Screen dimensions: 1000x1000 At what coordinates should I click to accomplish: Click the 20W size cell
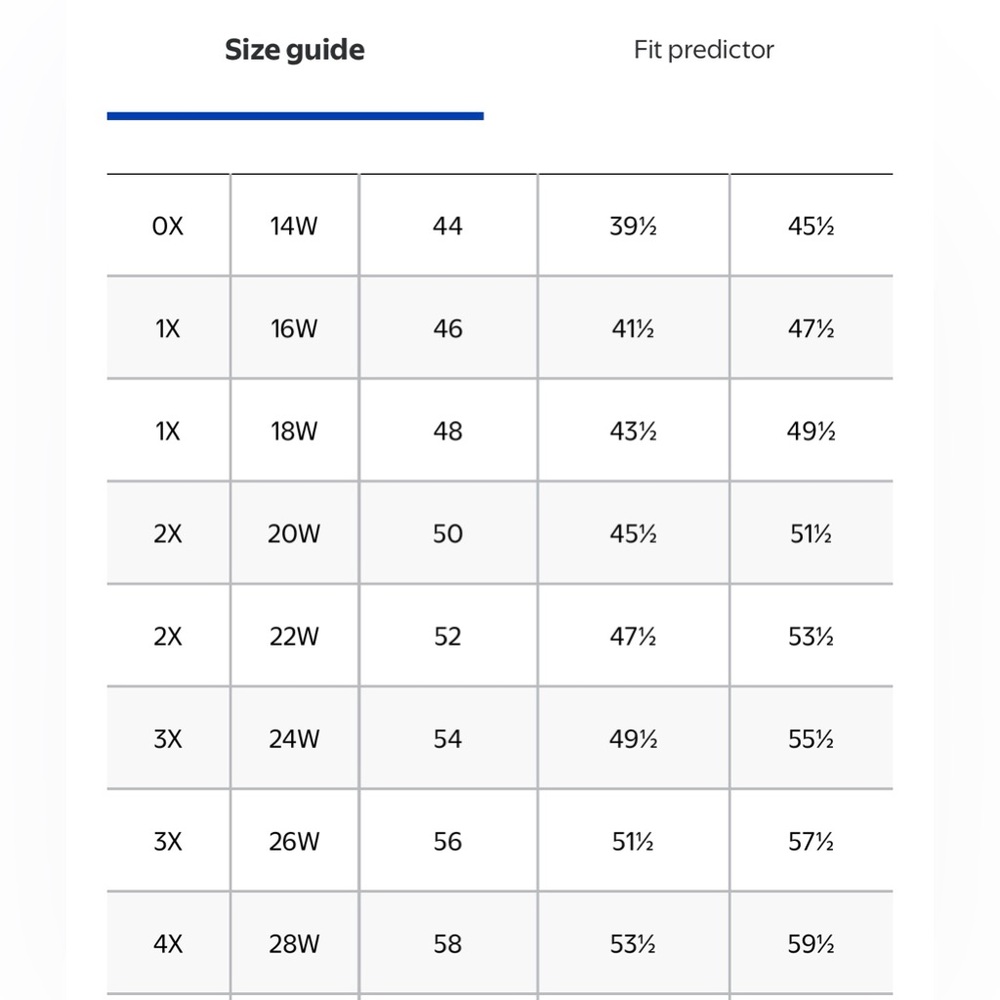[x=294, y=534]
